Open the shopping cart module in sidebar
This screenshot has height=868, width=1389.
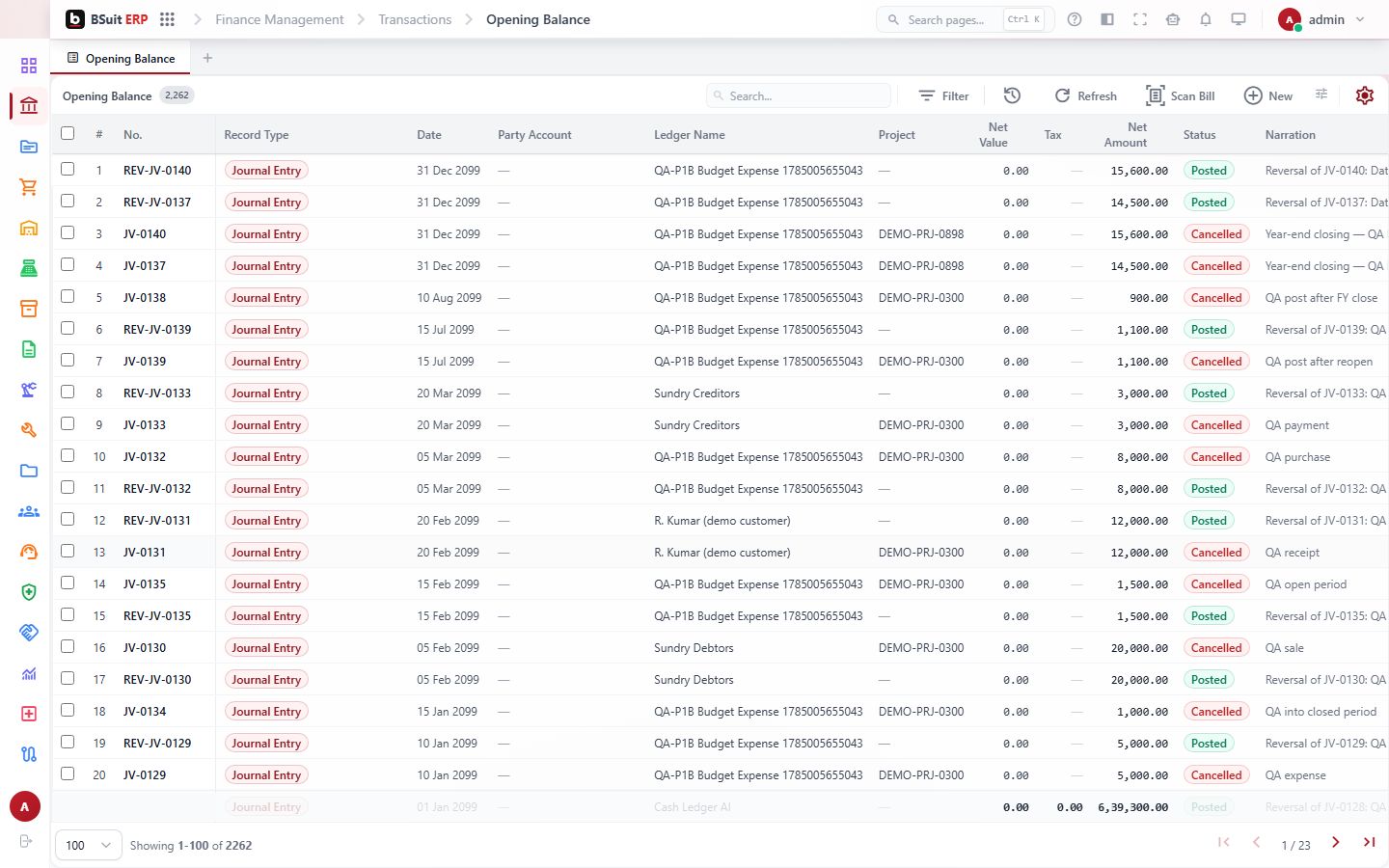point(29,187)
